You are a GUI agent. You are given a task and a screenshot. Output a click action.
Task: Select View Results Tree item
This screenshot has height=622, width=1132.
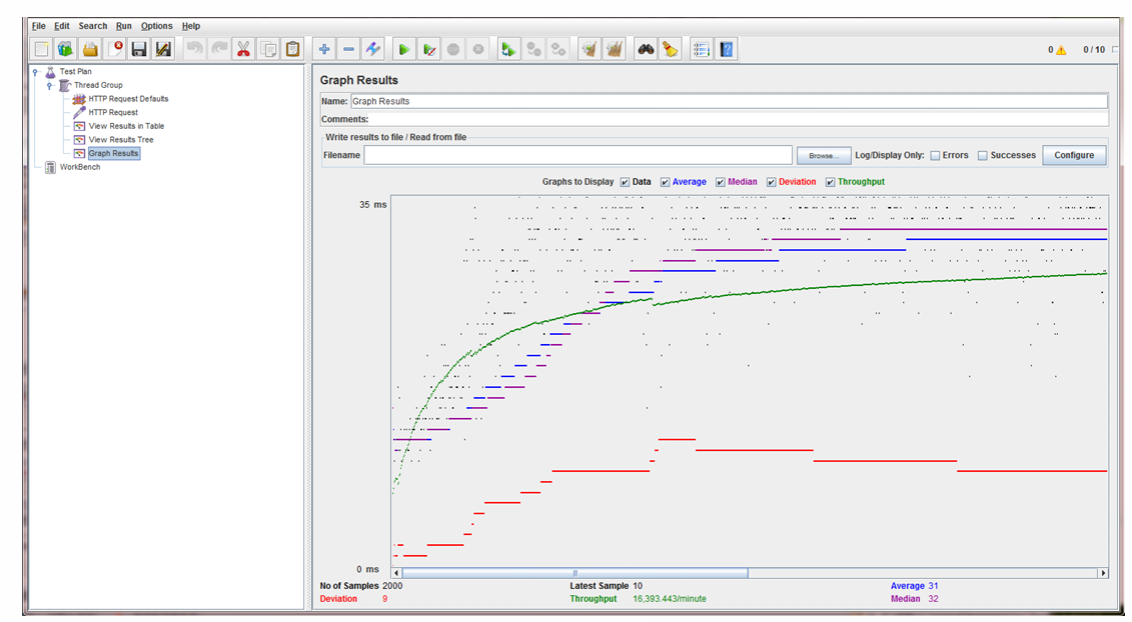121,140
